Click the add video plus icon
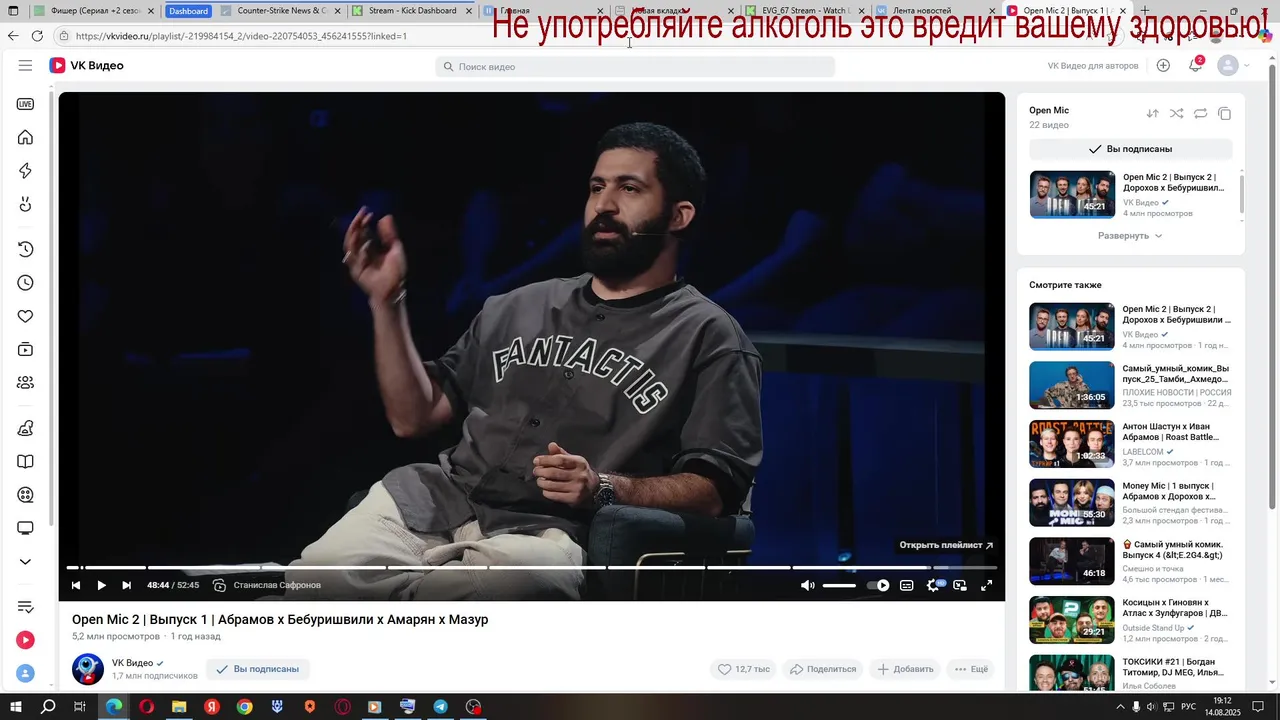Screen dimensions: 1280x720 click(x=1163, y=66)
